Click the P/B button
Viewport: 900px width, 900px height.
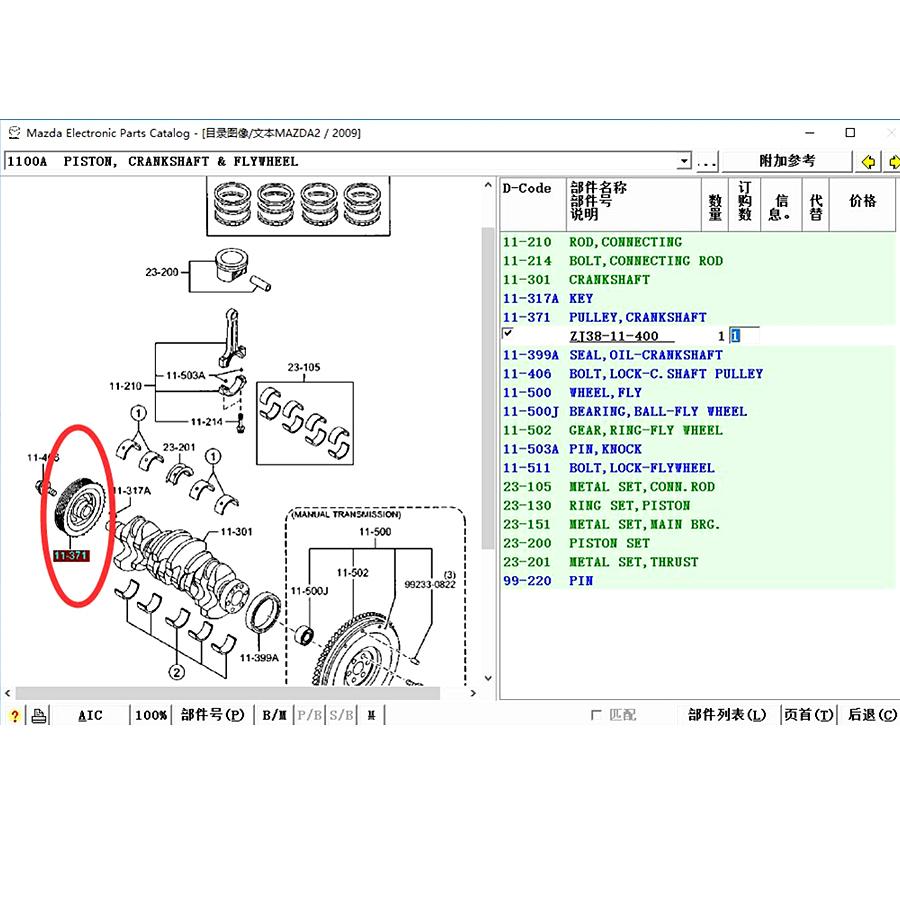point(309,715)
